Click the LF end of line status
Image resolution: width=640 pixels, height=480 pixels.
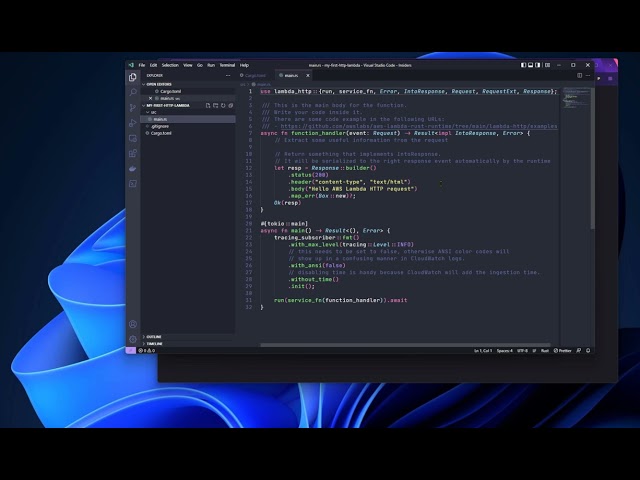point(534,351)
